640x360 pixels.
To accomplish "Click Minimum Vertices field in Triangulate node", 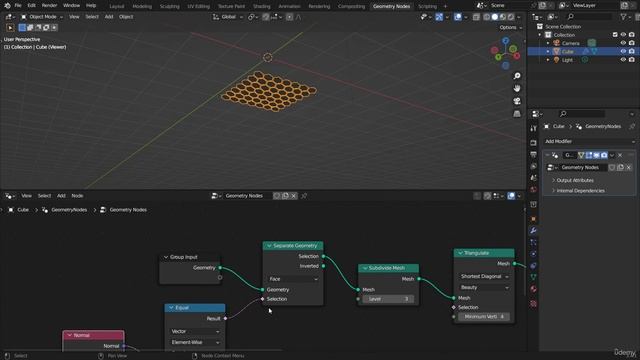I will pyautogui.click(x=484, y=316).
